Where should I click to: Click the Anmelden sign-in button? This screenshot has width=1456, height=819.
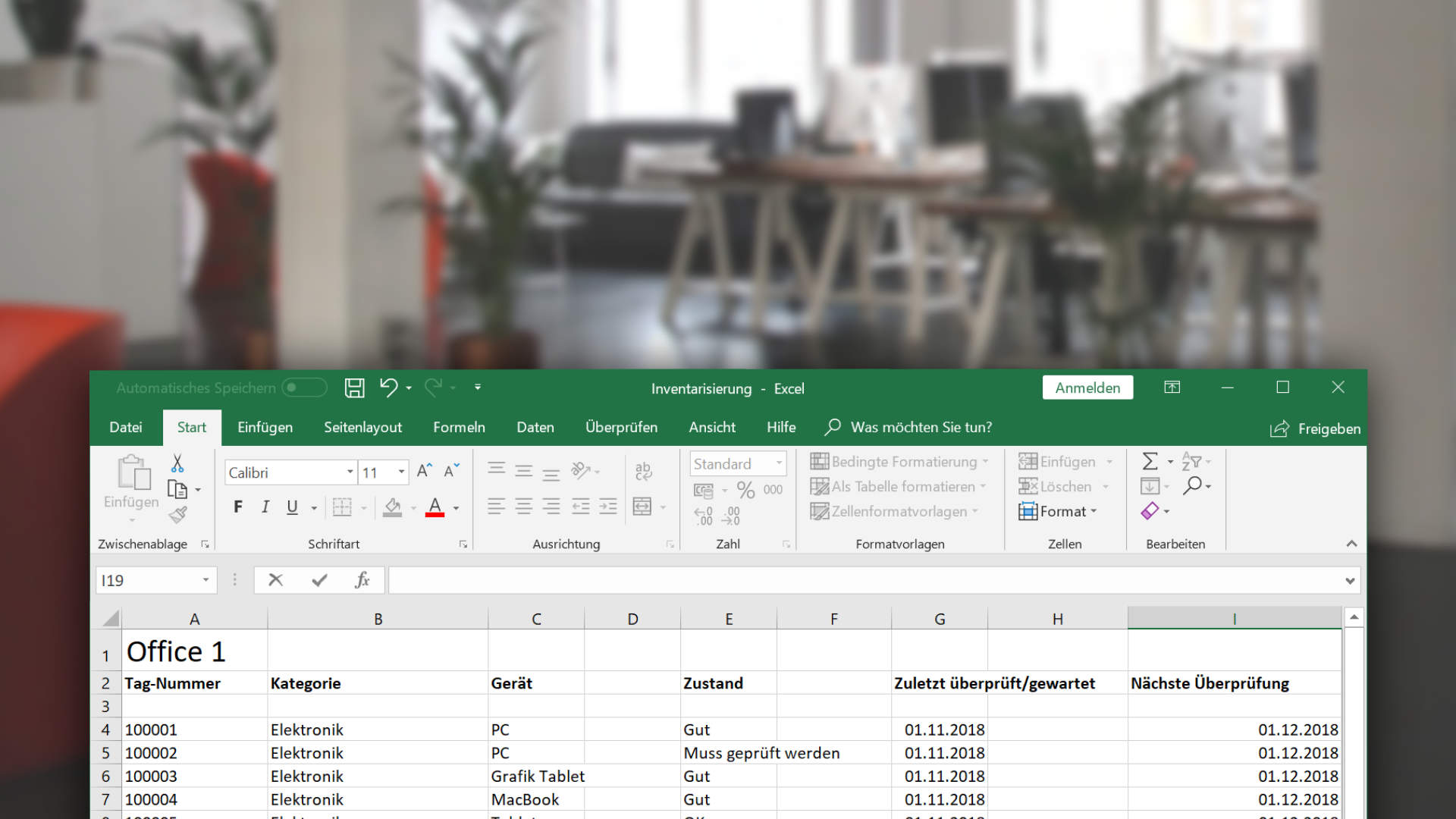(1087, 388)
